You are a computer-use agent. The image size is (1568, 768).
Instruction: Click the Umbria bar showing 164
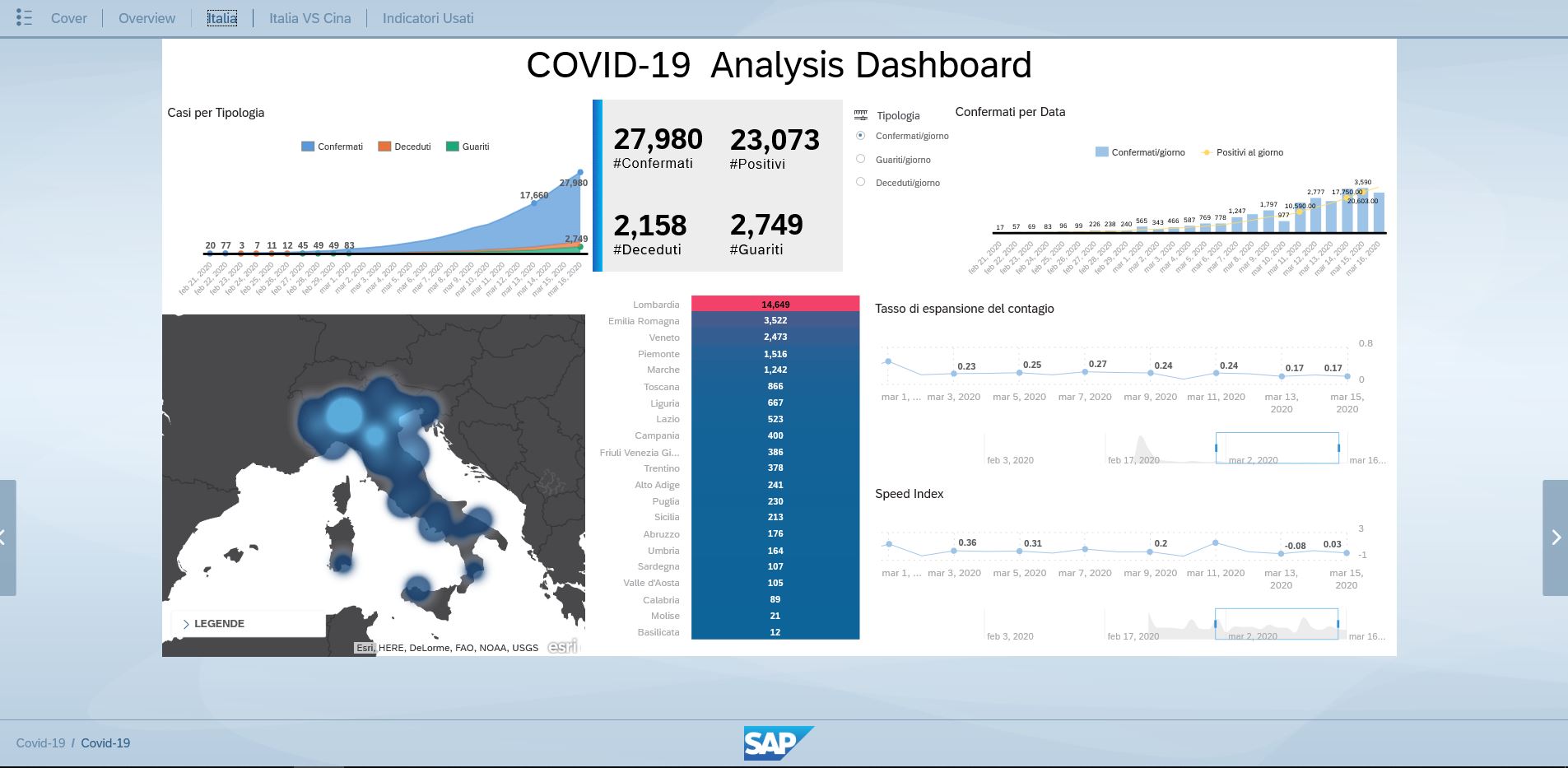(775, 551)
